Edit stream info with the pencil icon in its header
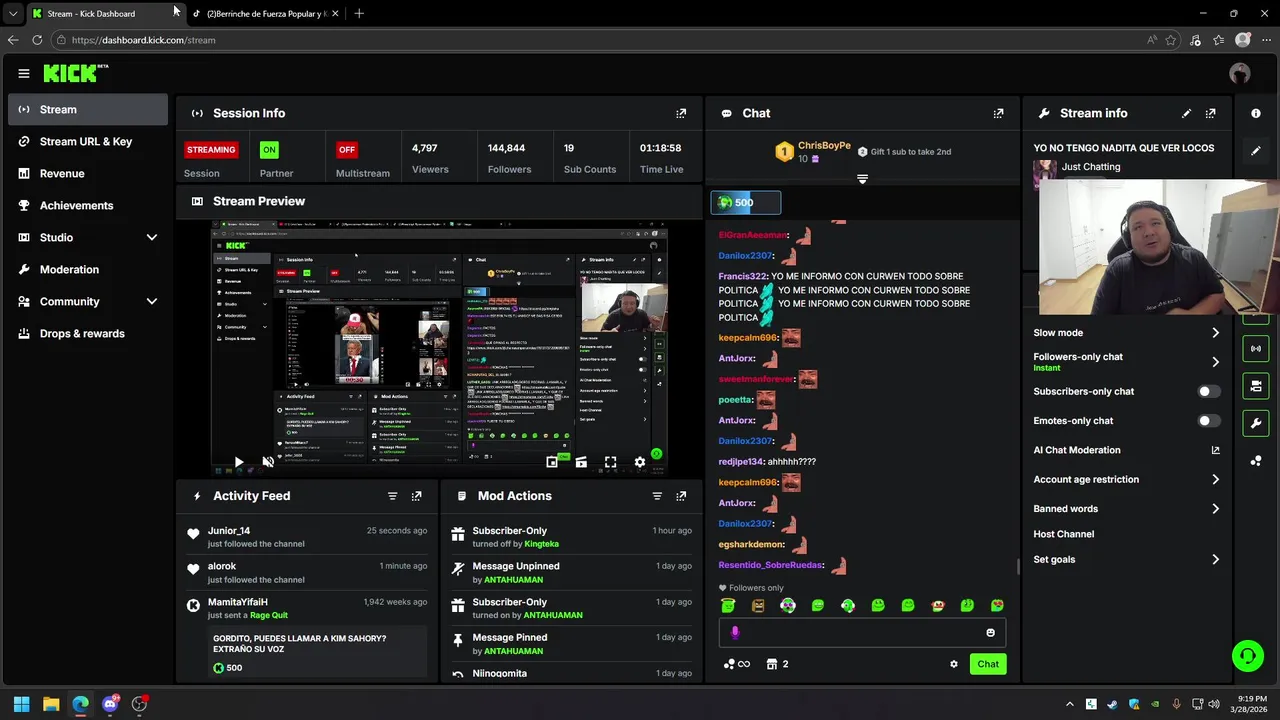 [1186, 113]
